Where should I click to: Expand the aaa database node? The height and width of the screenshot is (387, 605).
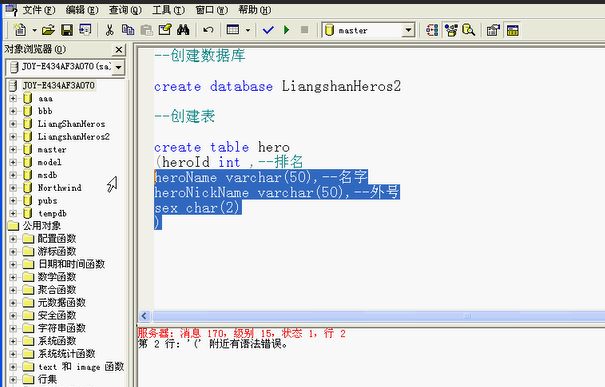(x=13, y=98)
